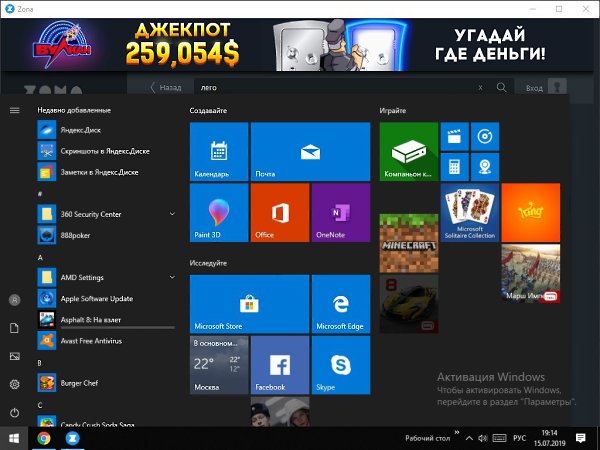Expand the Start hamburger menu
The image size is (600, 450).
click(x=14, y=110)
